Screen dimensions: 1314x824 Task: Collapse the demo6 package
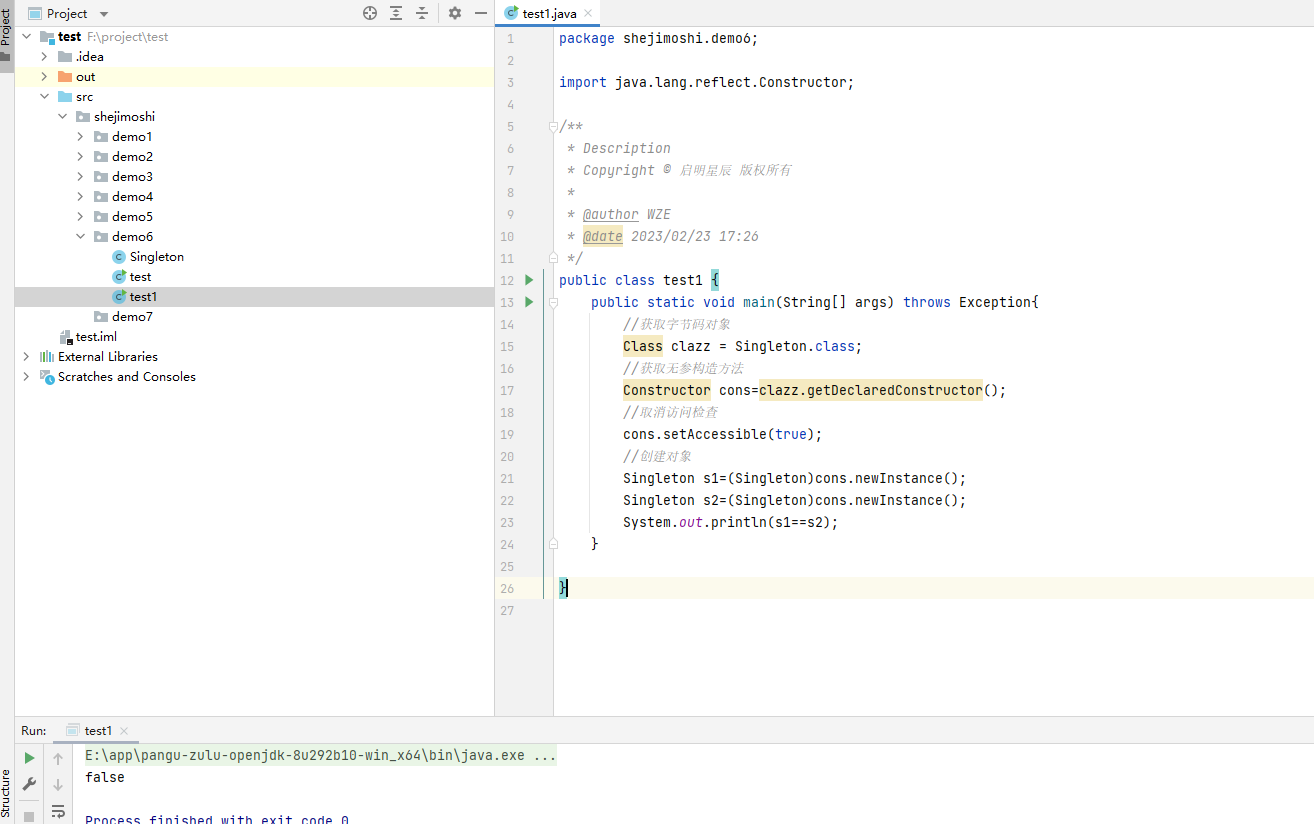(x=80, y=237)
